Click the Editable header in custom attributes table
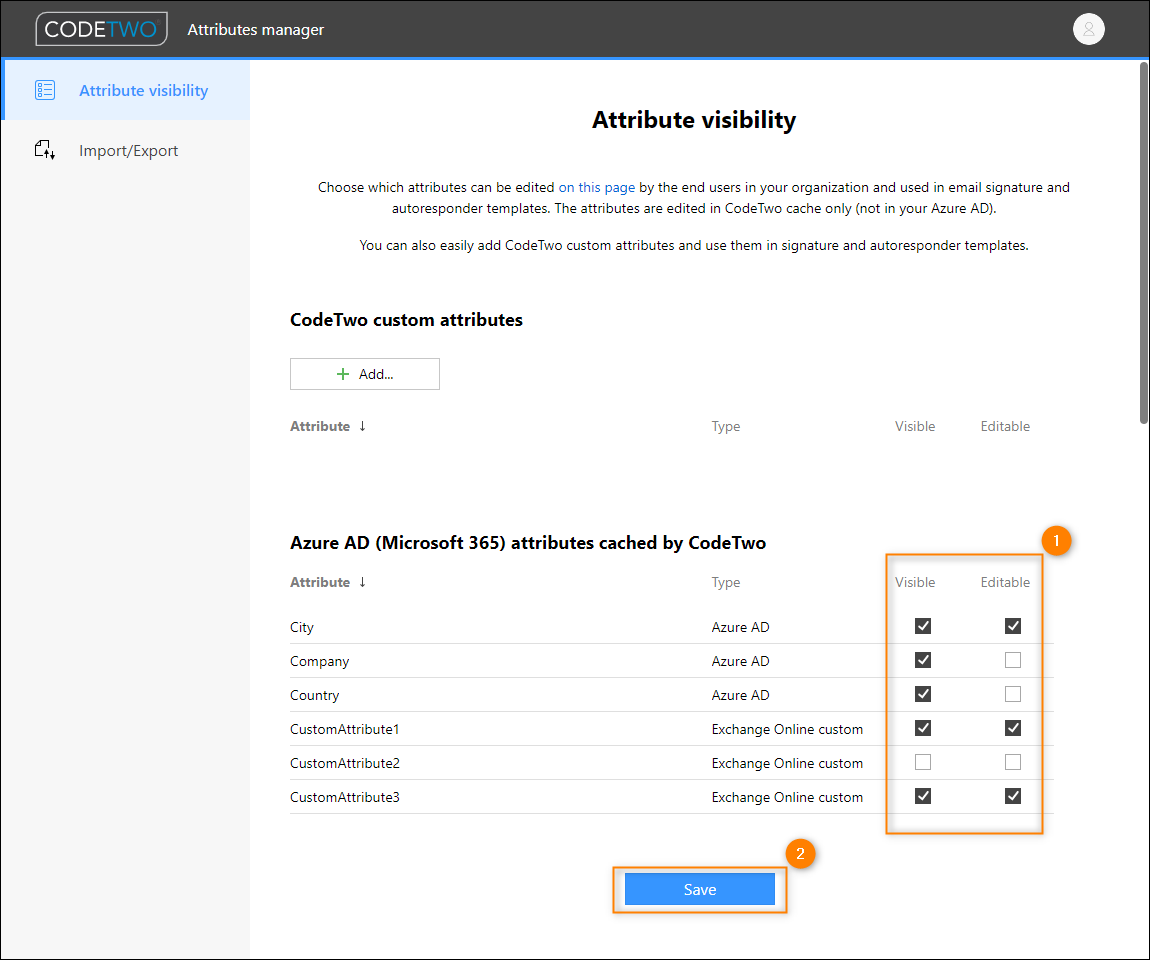Screen dimensions: 1150x960 tap(1005, 426)
